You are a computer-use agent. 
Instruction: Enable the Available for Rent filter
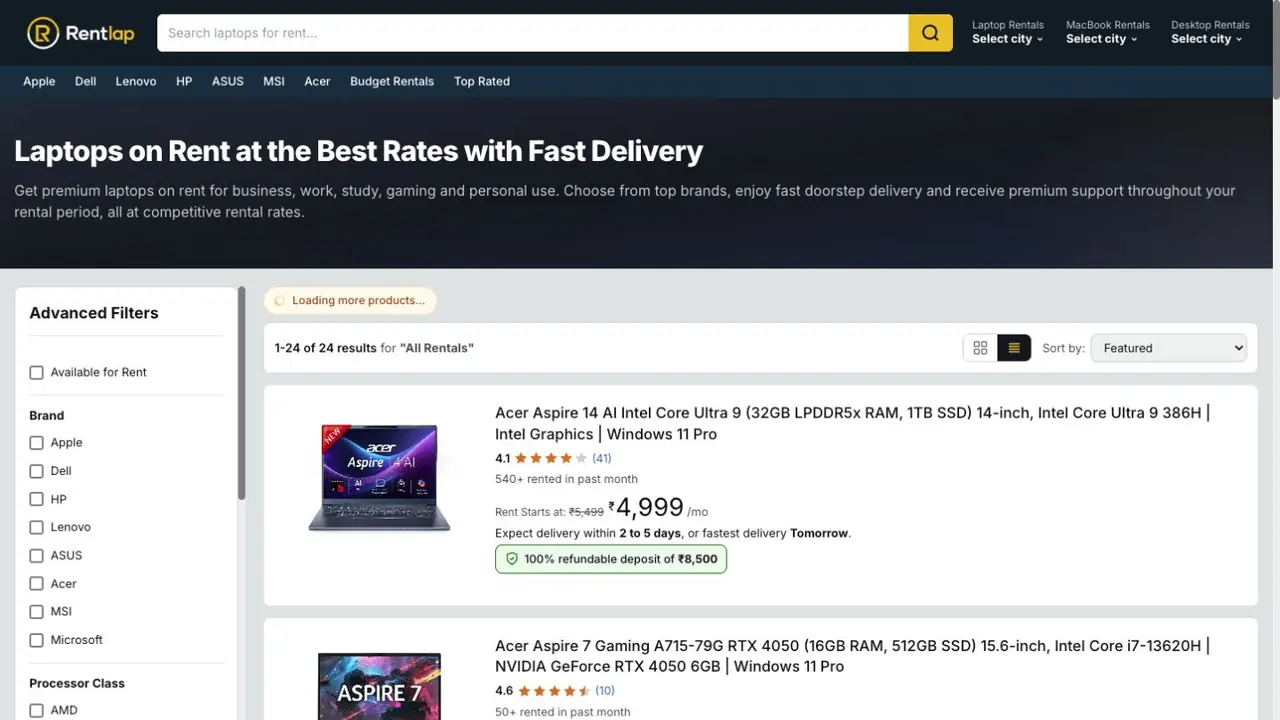coord(36,372)
